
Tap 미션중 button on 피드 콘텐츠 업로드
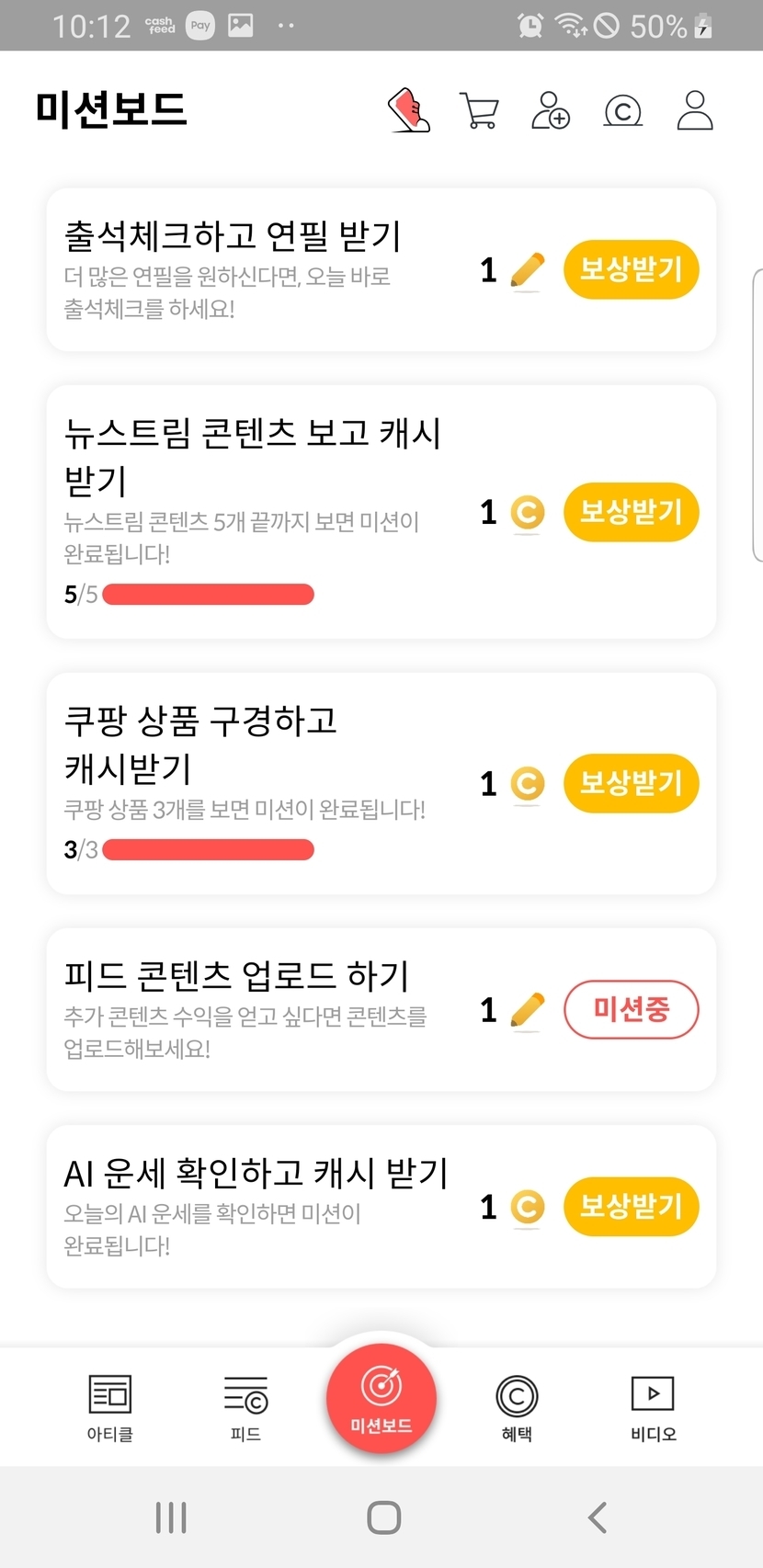[x=631, y=1010]
